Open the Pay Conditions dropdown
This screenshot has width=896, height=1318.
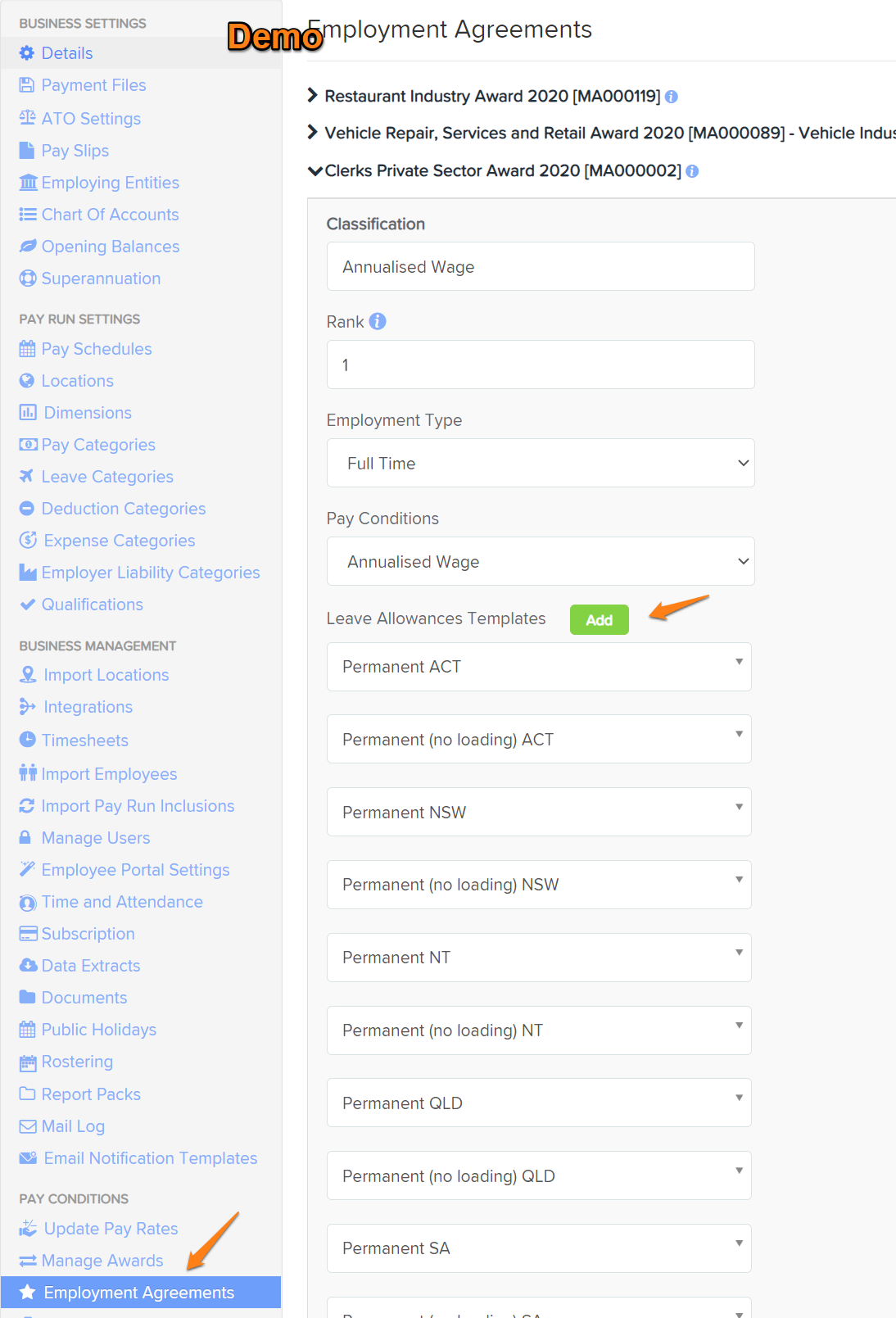(x=541, y=561)
